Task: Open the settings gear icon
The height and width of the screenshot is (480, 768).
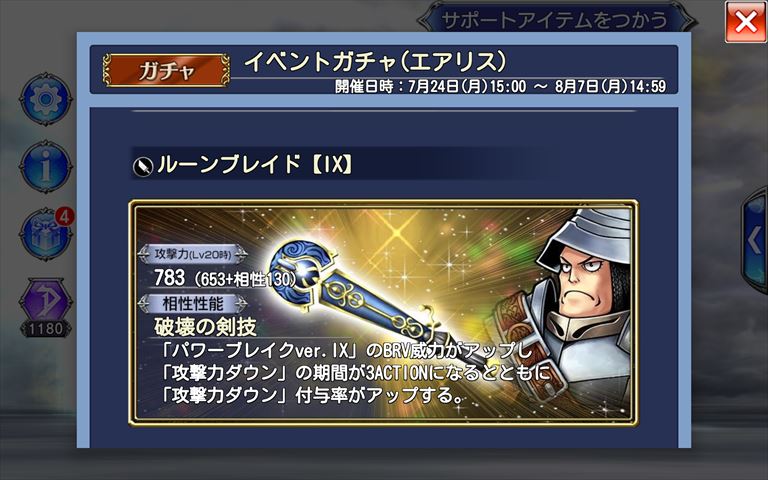Action: click(46, 99)
